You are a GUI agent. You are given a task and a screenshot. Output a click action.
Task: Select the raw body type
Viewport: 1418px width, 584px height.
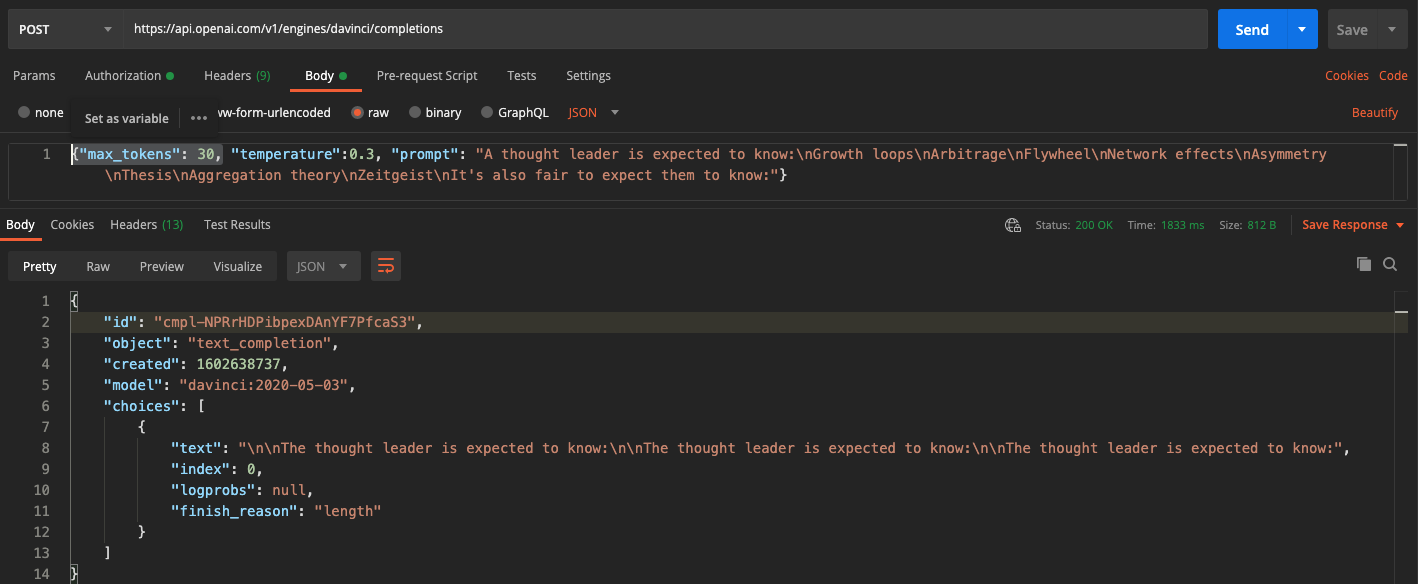coord(370,113)
